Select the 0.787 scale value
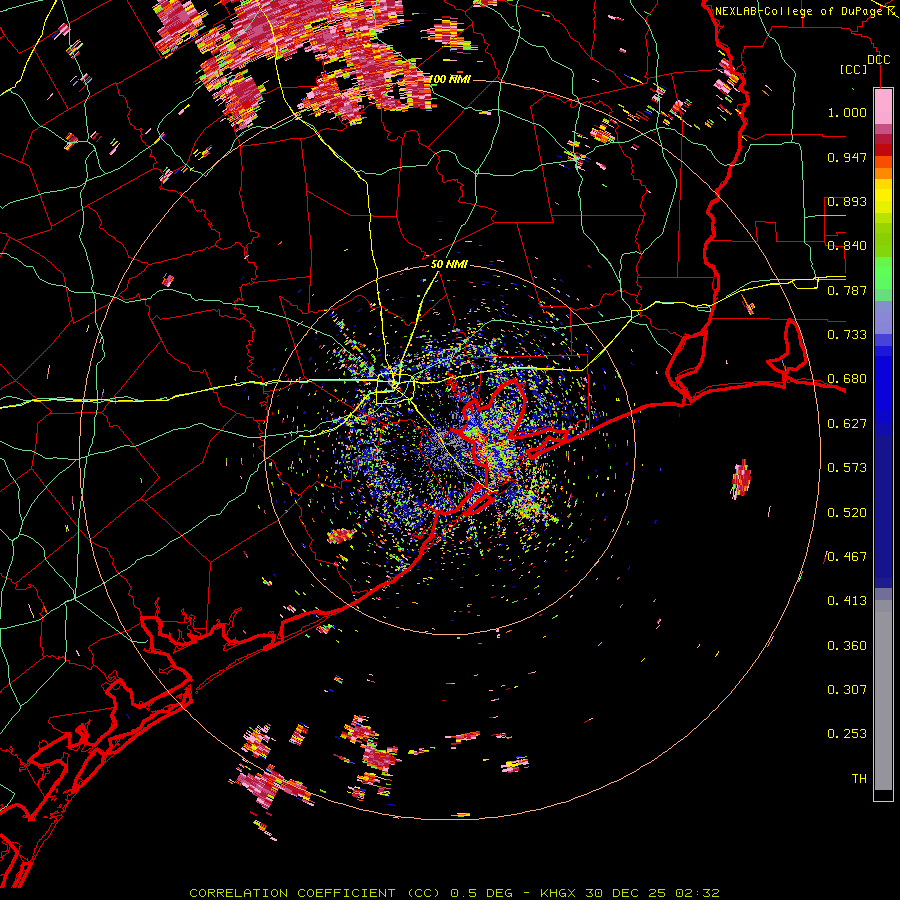 pos(847,290)
